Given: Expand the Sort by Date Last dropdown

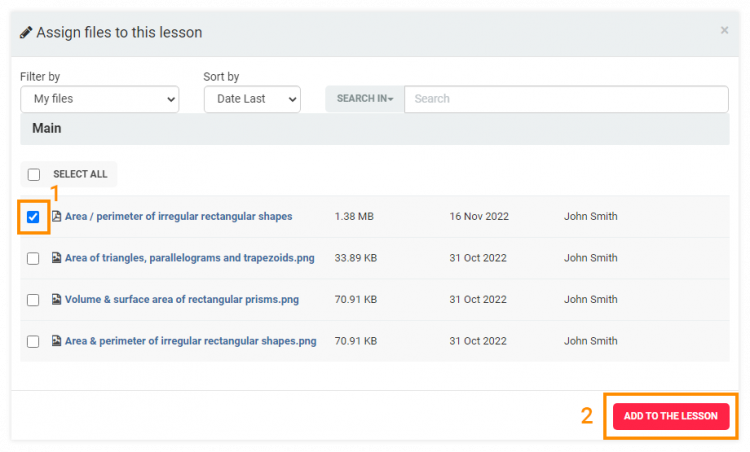Looking at the screenshot, I should (x=251, y=99).
